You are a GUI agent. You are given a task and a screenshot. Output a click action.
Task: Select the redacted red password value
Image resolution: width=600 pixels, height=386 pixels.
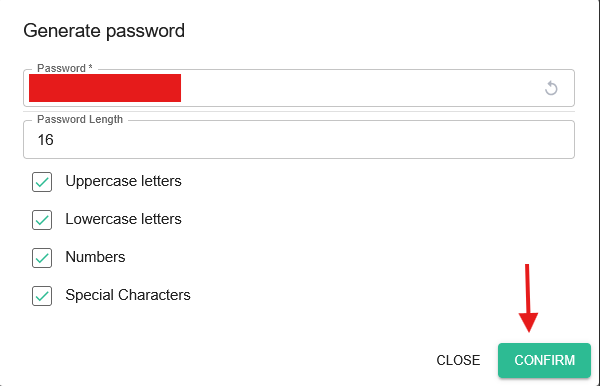(105, 88)
